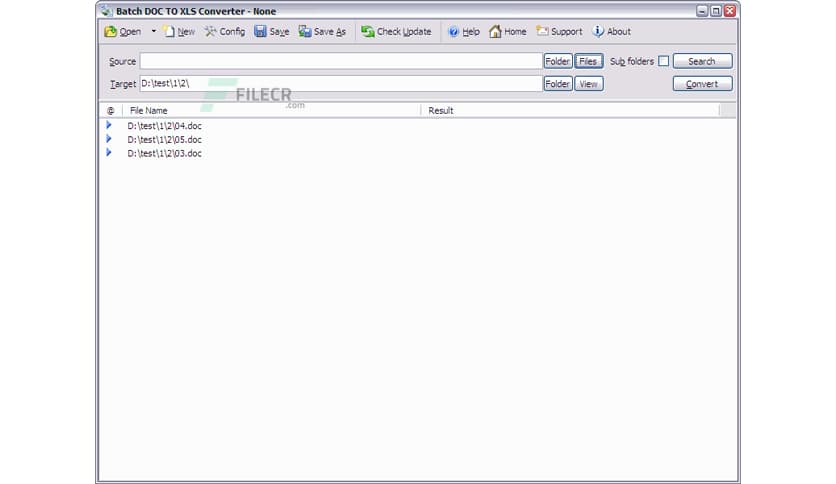836x484 pixels.
Task: Open Config settings from toolbar
Action: tap(225, 32)
